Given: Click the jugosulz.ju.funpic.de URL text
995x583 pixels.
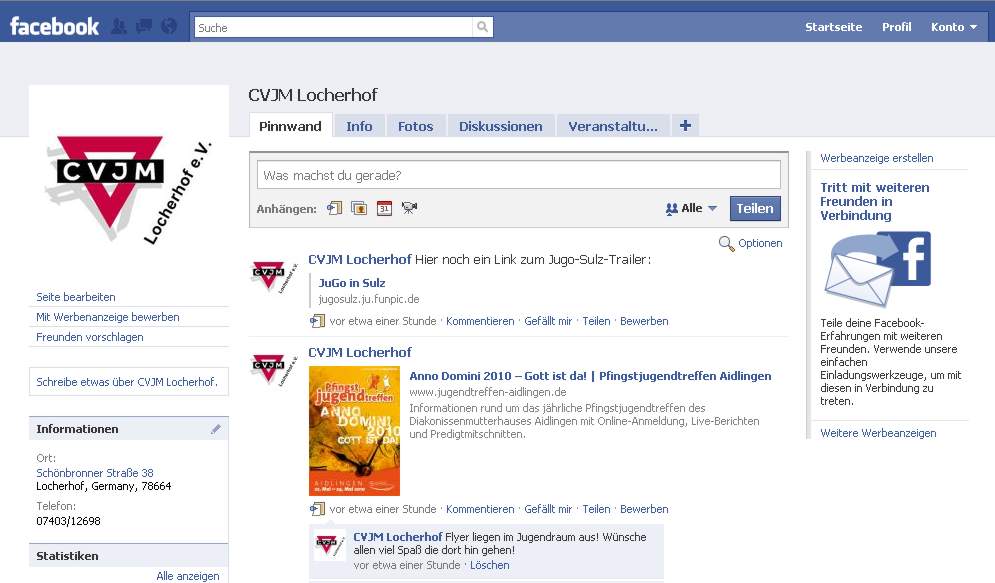Looking at the screenshot, I should (369, 299).
